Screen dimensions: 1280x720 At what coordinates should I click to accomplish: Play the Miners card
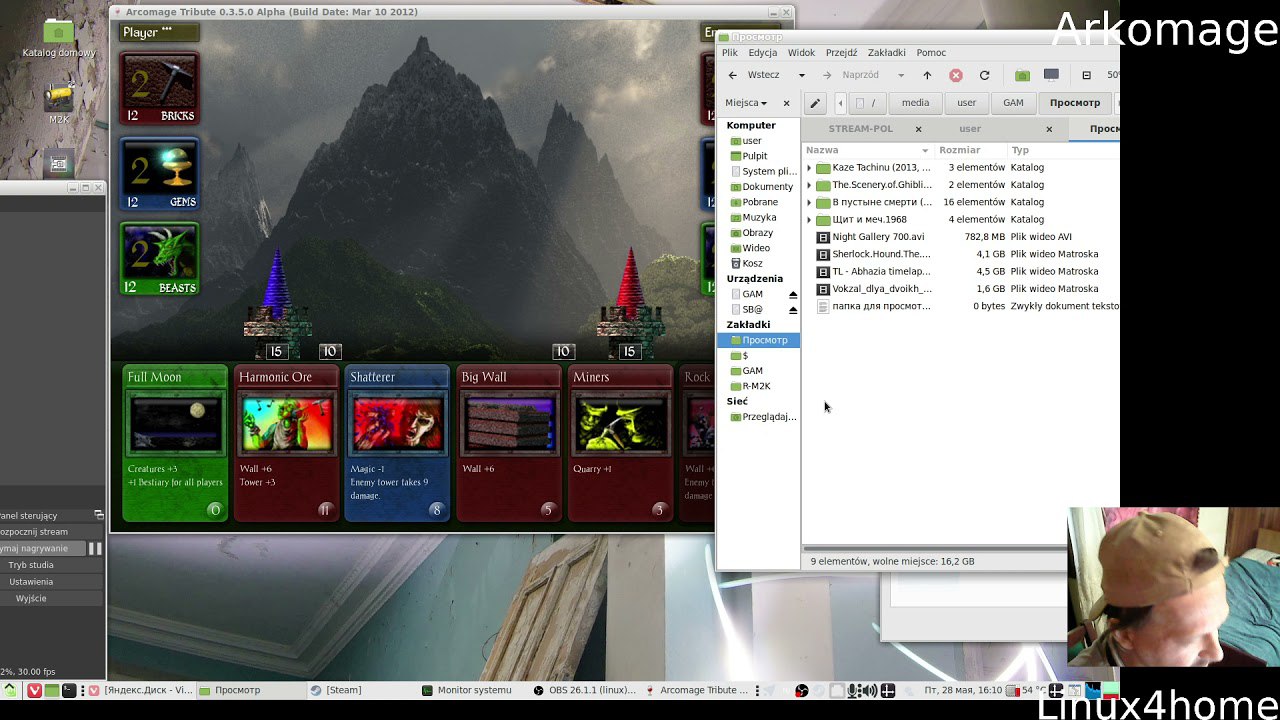620,444
